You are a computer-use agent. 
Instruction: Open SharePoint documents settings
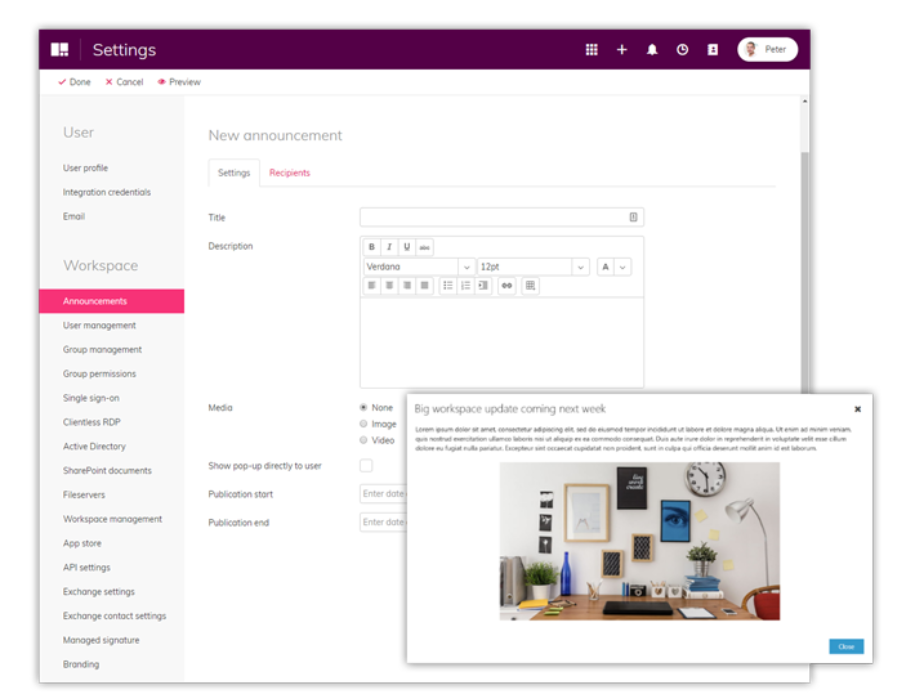pyautogui.click(x=107, y=470)
